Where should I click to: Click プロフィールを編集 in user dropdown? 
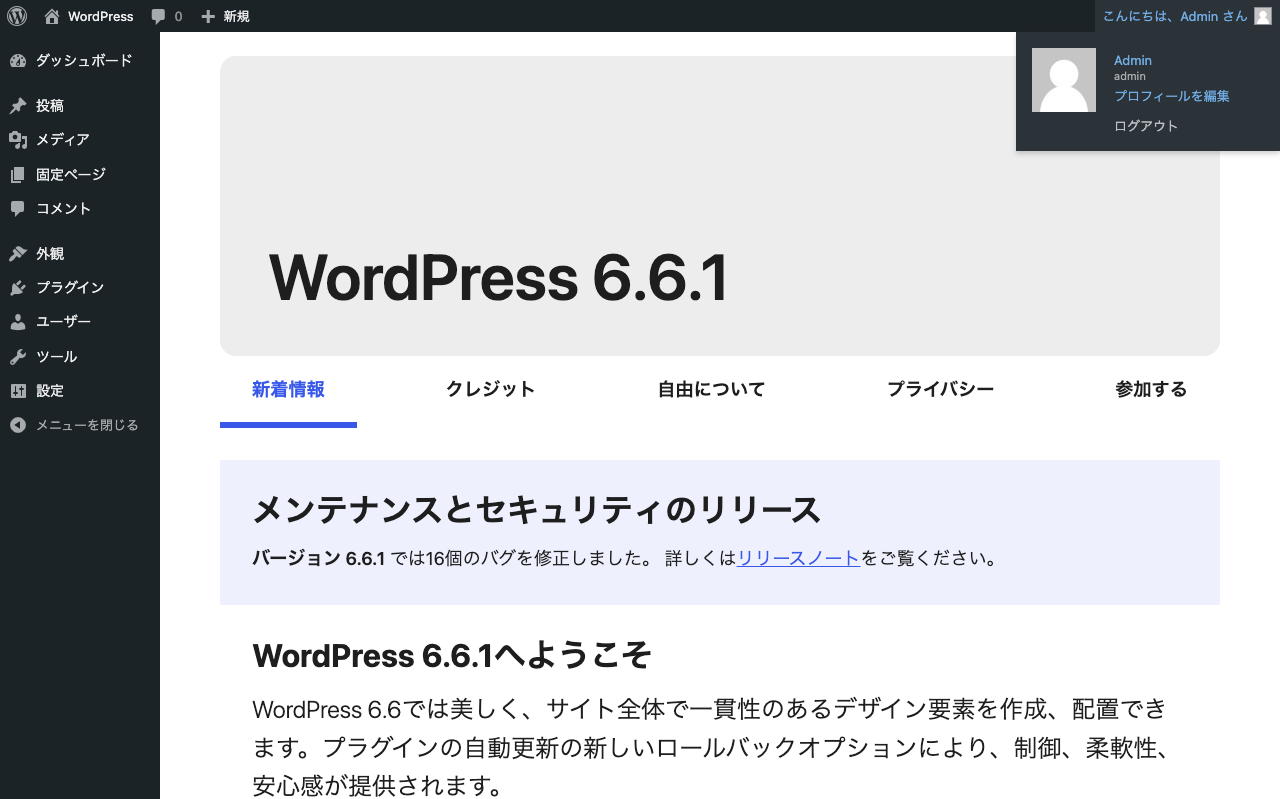[x=1172, y=96]
